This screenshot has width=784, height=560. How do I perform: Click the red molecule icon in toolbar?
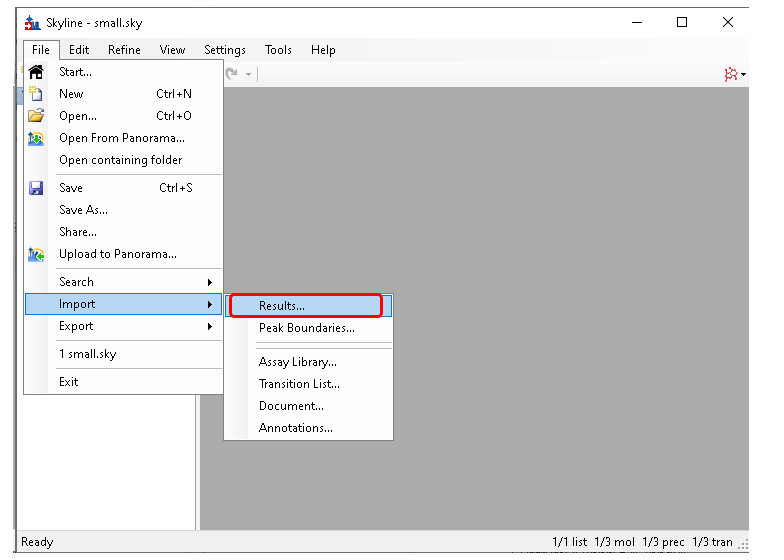coord(731,75)
